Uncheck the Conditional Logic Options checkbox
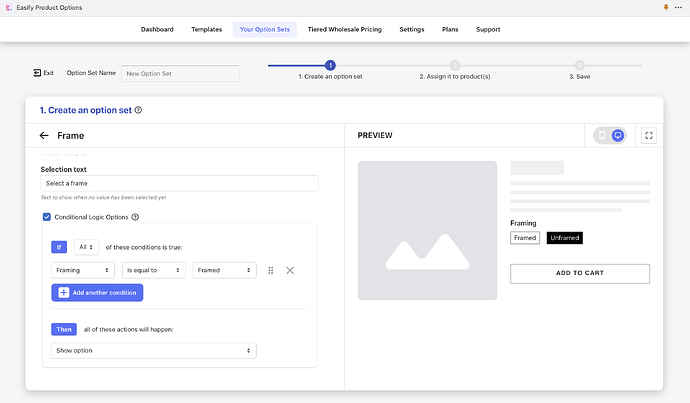Screen dimensions: 690x403 click(x=46, y=217)
